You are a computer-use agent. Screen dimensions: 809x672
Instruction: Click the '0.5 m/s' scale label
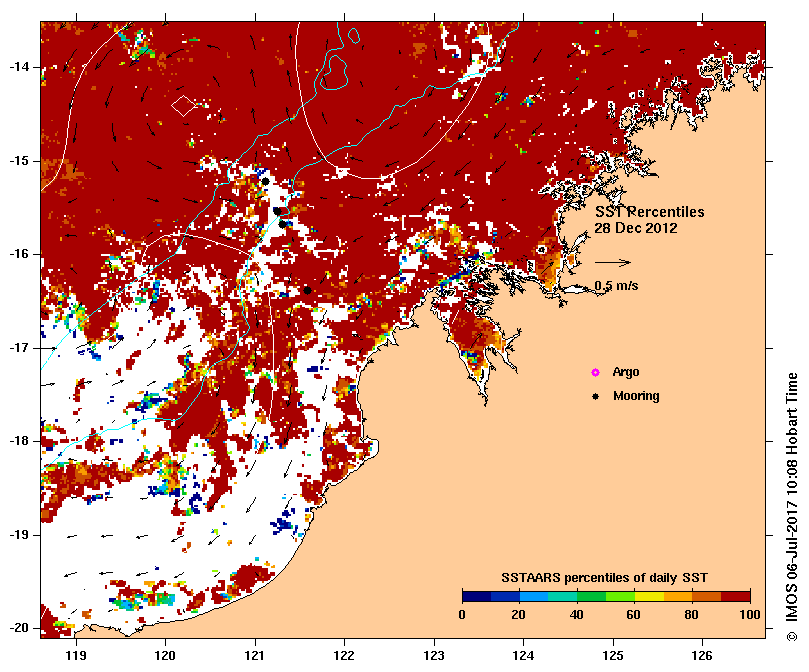[x=616, y=285]
